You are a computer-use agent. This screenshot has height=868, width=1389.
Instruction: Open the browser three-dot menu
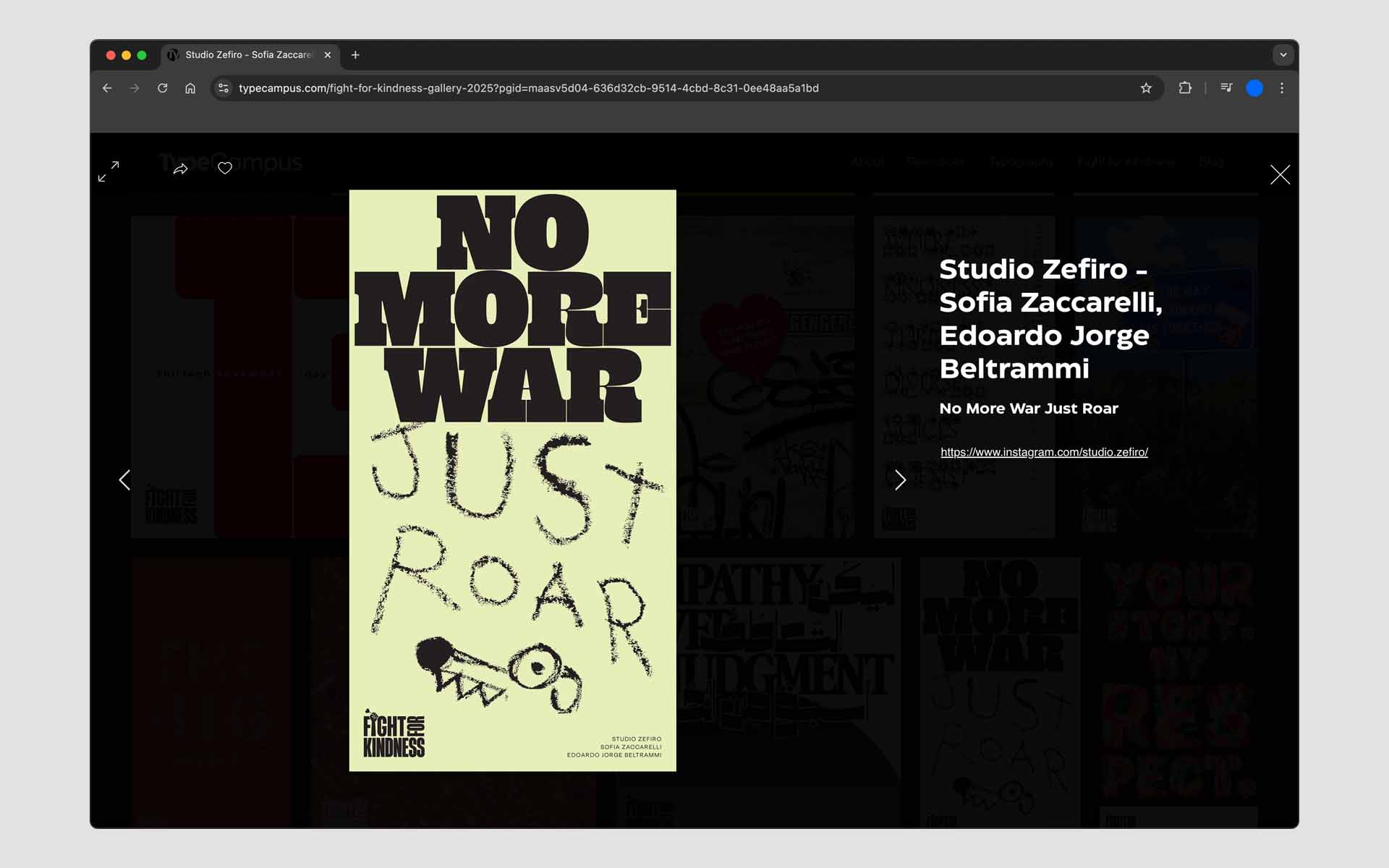coord(1282,88)
